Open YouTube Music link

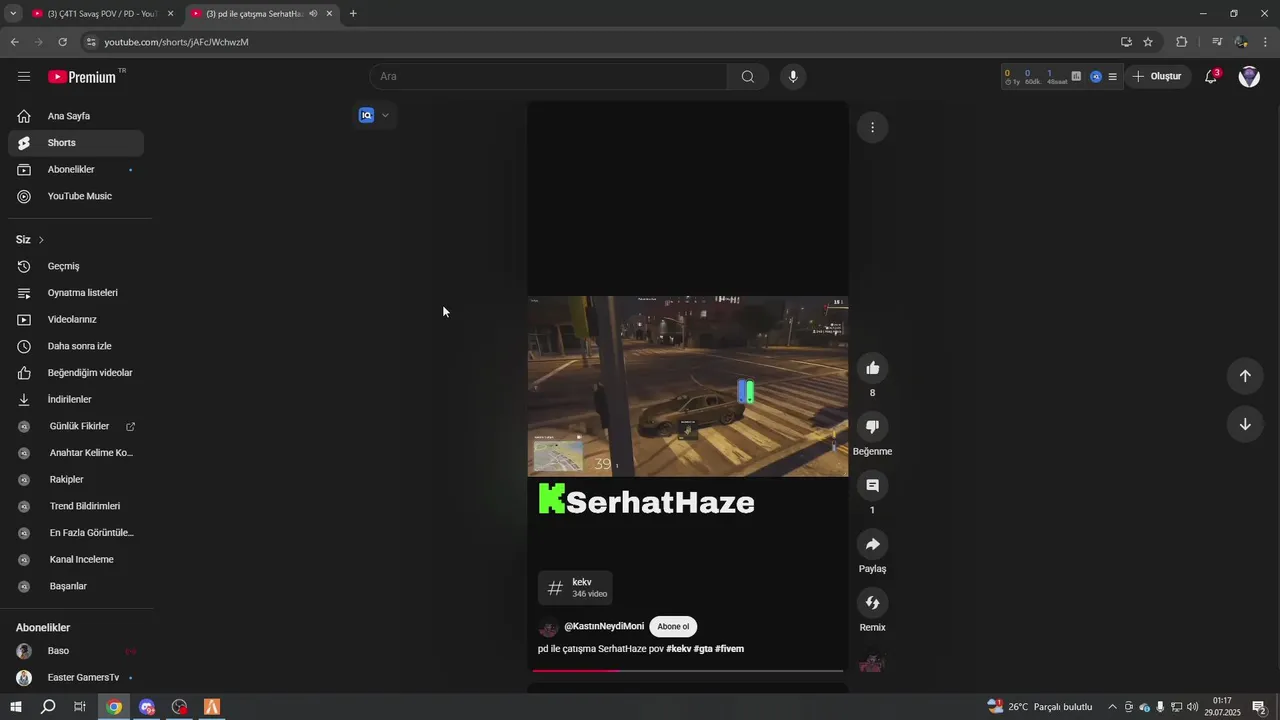pos(76,196)
